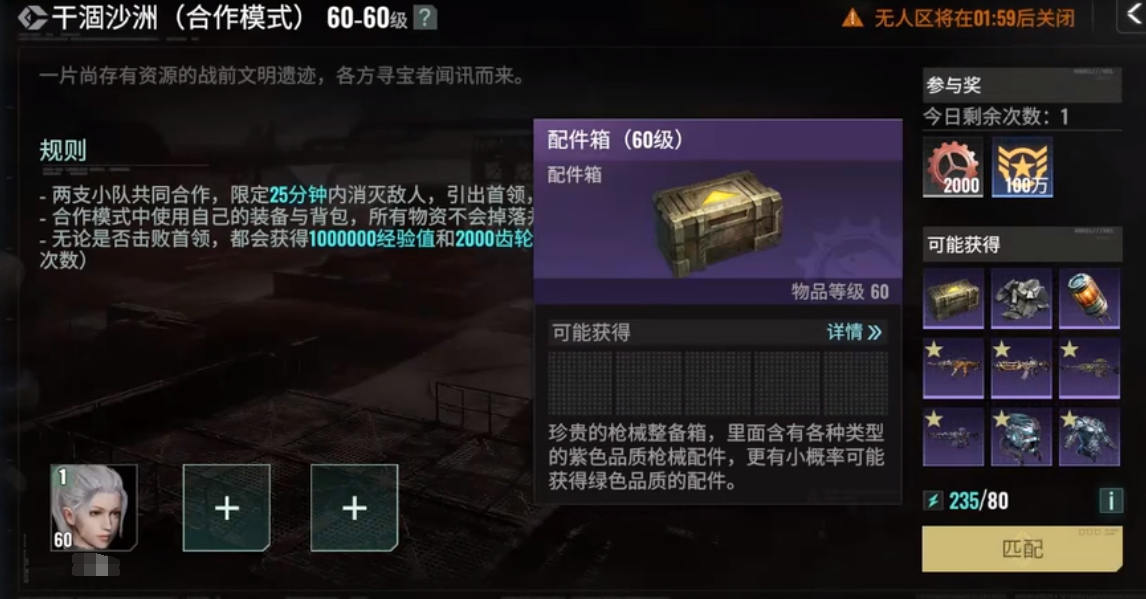
Task: Select the starred helmet armor reward
Action: [x=1021, y=436]
